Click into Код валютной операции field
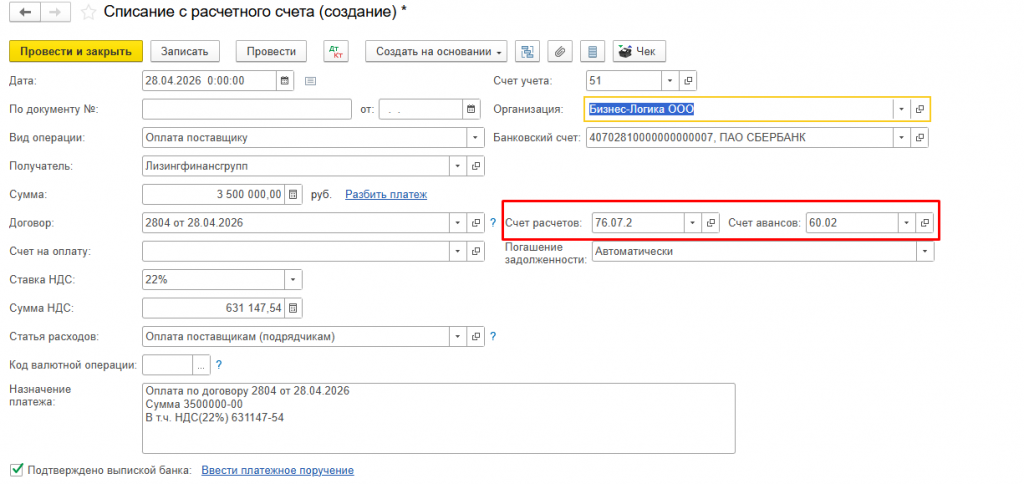Image resolution: width=1024 pixels, height=484 pixels. (x=167, y=364)
